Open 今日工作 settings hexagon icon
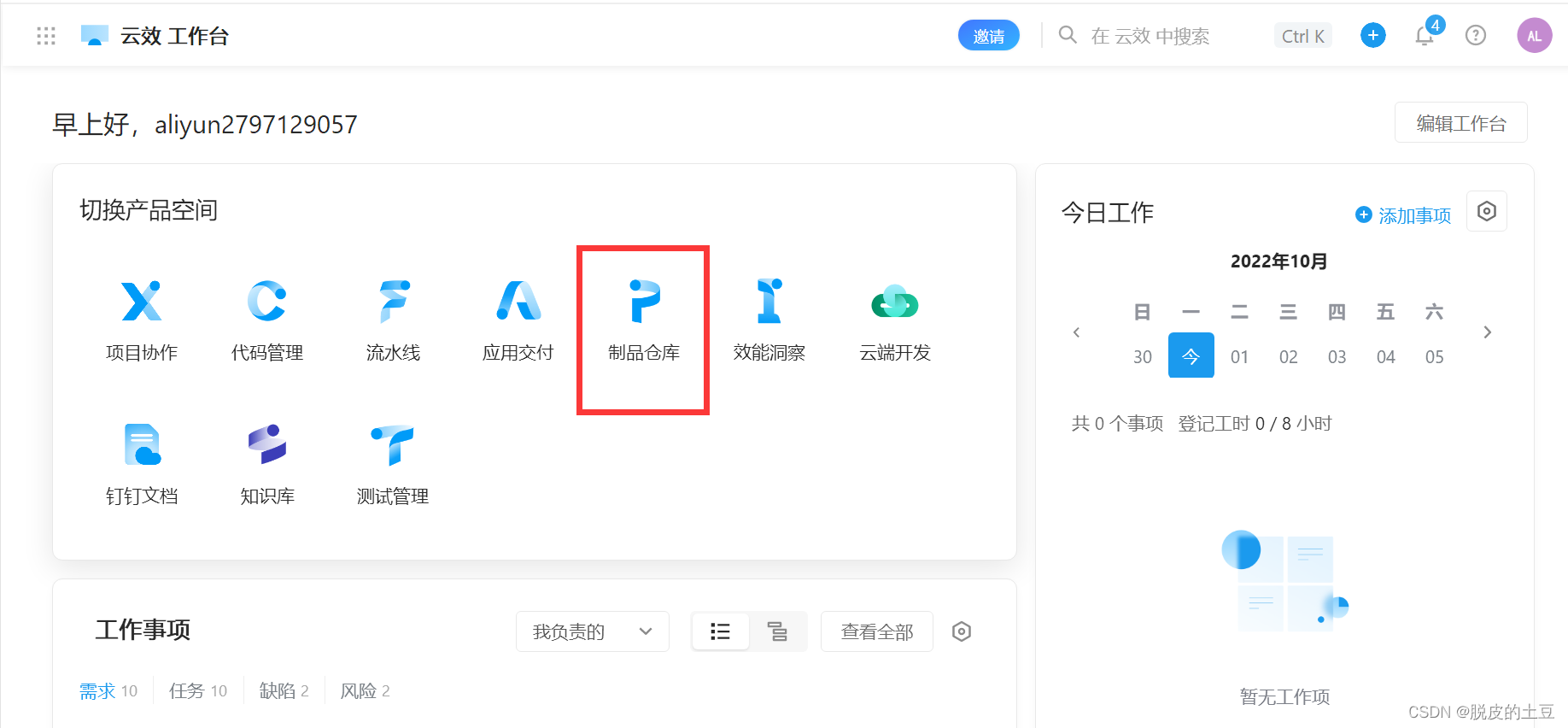Screen dimensions: 1568x728 pos(1487,211)
